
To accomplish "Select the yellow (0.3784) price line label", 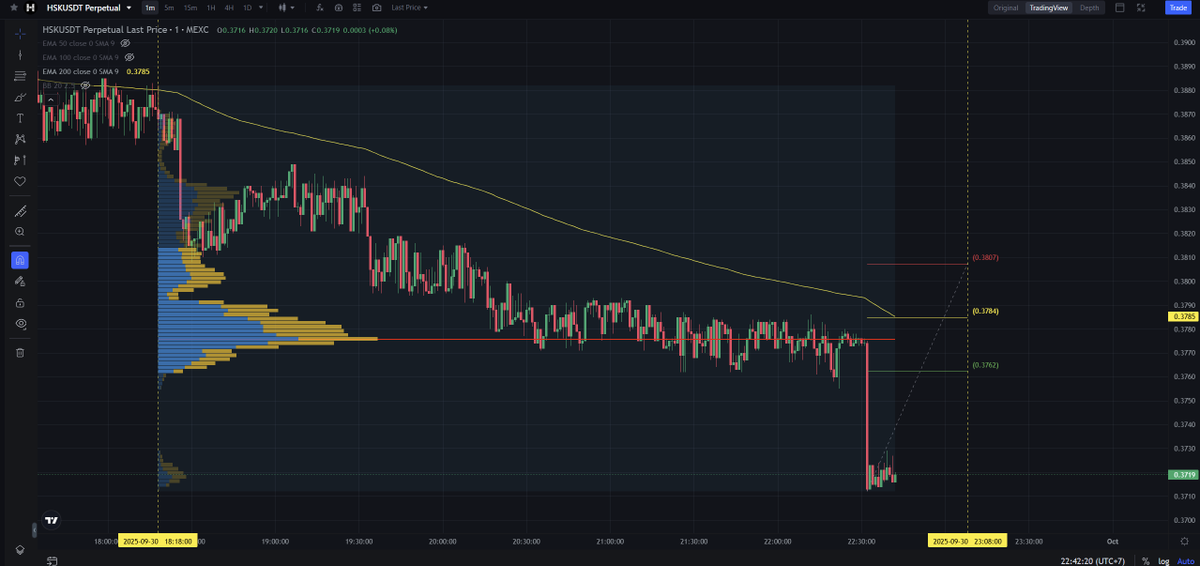I will click(x=985, y=312).
